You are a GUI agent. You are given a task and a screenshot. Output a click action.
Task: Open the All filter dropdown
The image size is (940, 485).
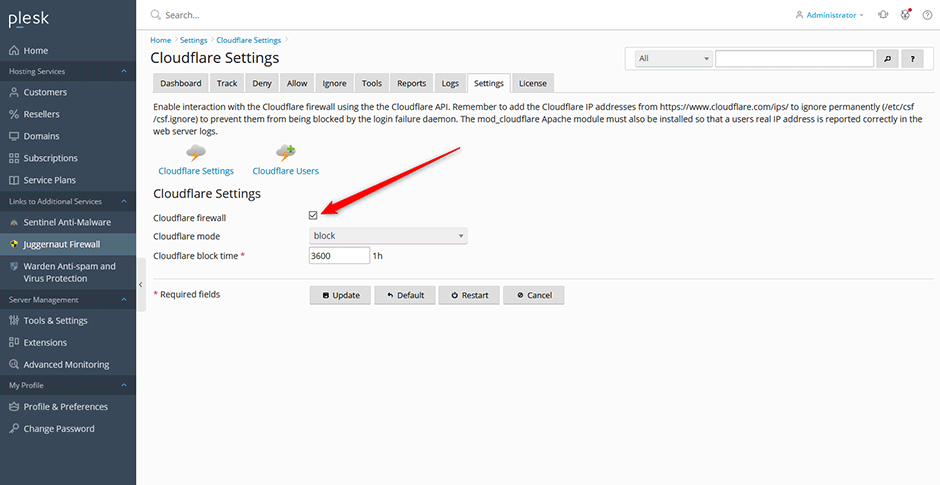pos(674,59)
